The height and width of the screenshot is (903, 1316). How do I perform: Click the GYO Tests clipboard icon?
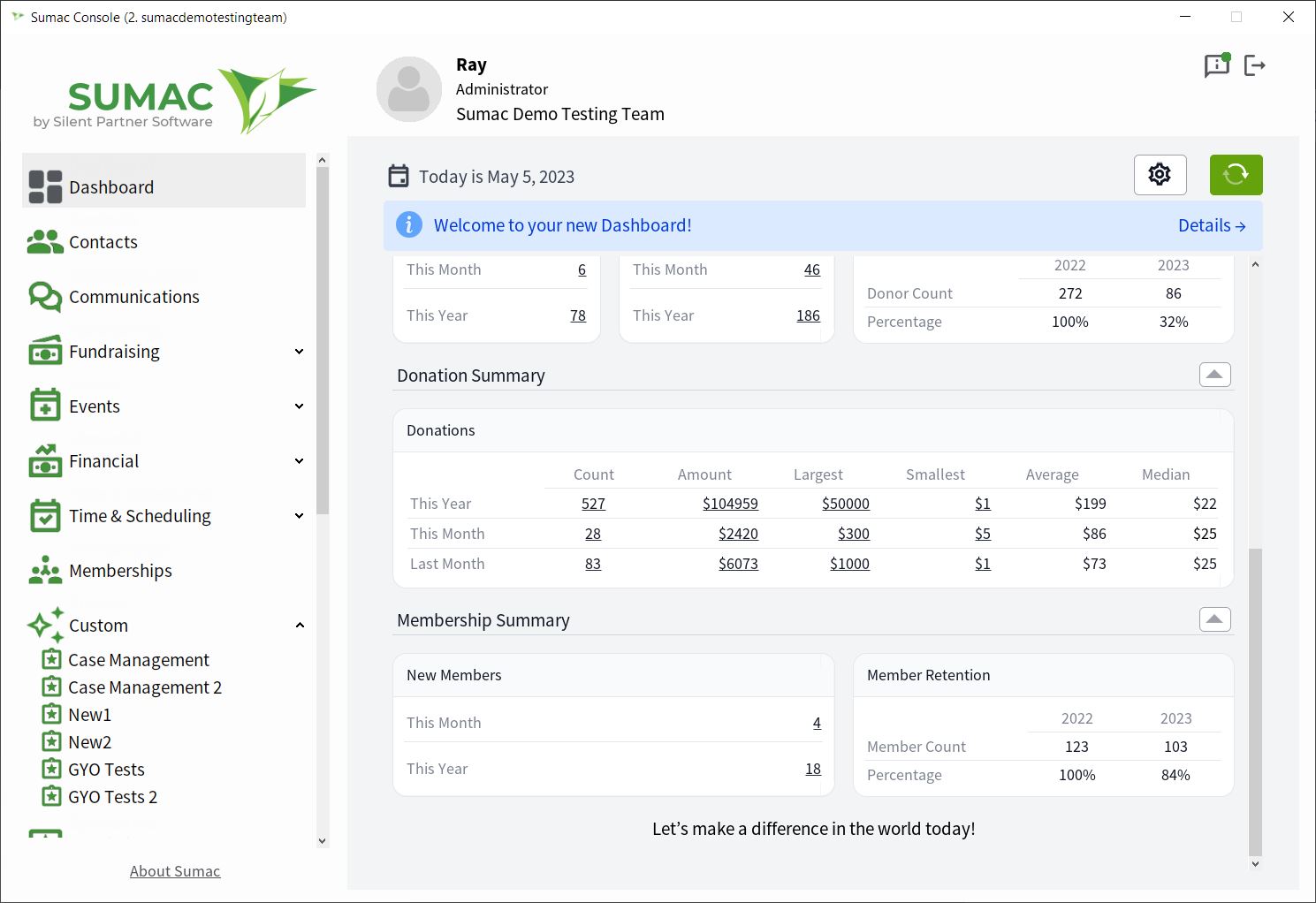click(52, 769)
